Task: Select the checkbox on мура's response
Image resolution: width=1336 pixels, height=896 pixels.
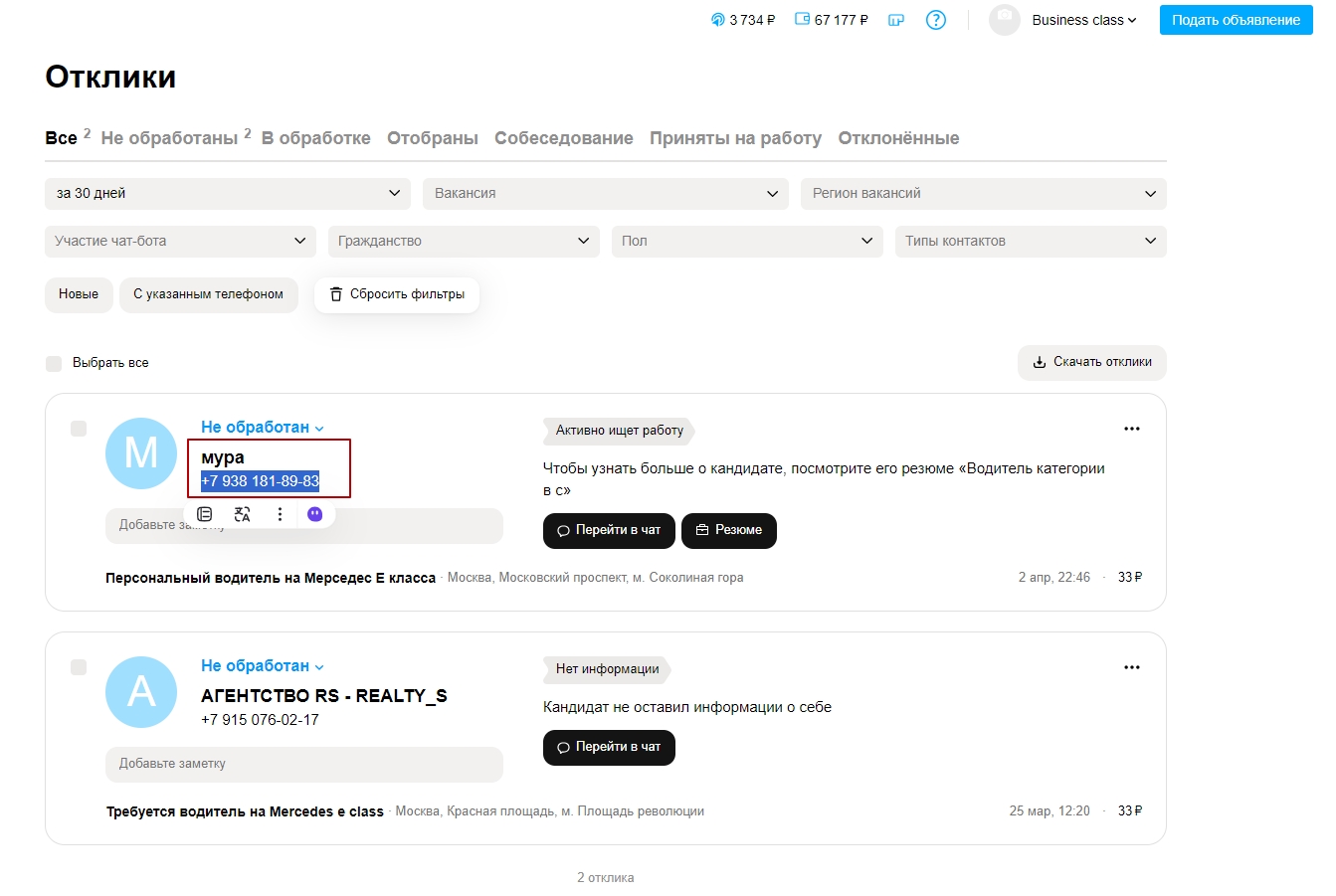Action: pyautogui.click(x=79, y=429)
